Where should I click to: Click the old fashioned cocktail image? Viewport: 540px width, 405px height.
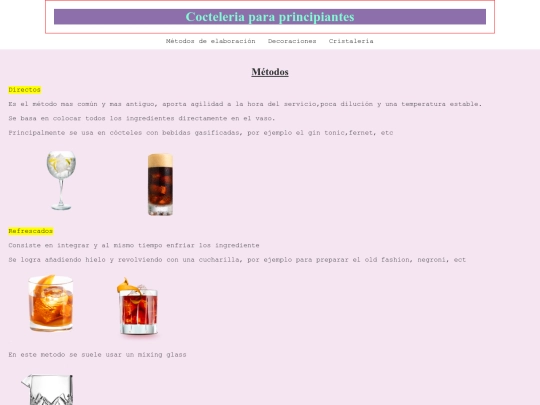(x=51, y=303)
